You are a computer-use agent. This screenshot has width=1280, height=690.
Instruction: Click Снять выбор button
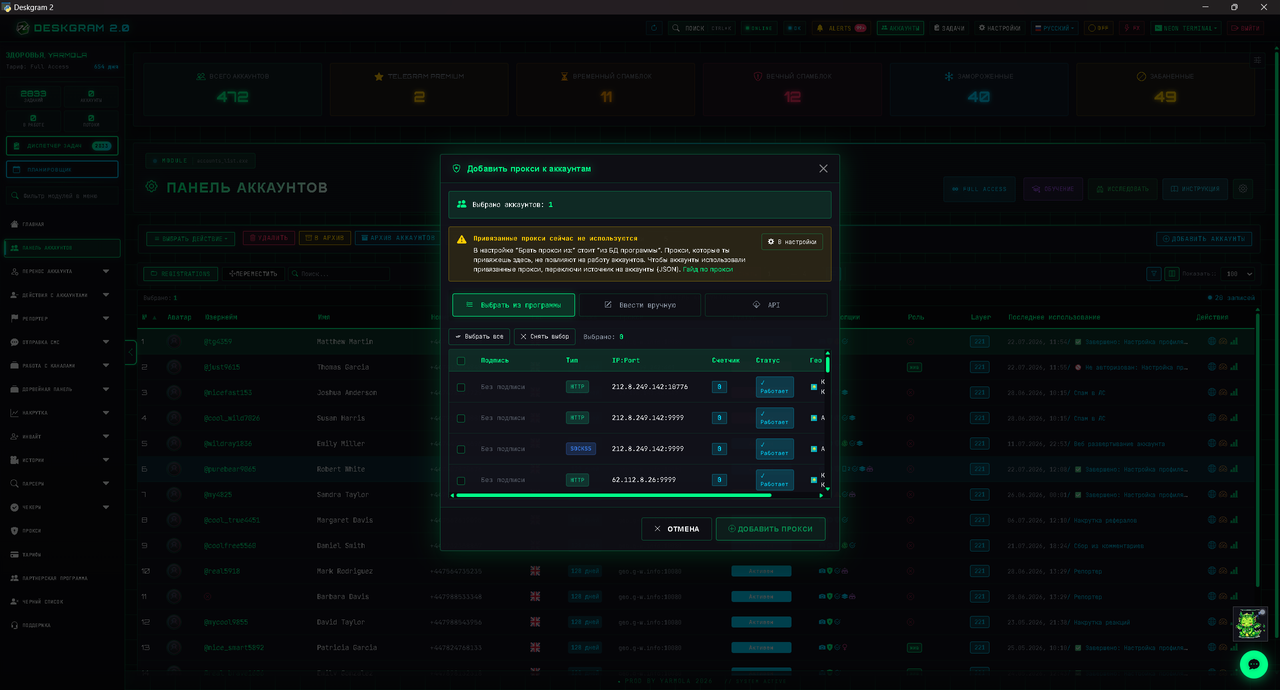coord(545,337)
